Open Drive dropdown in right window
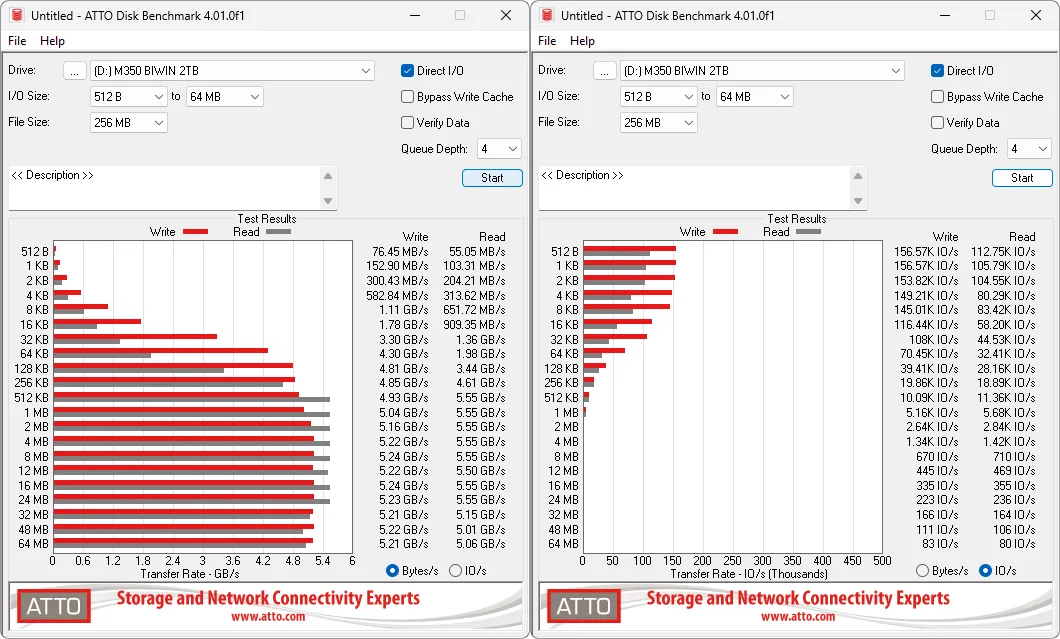This screenshot has height=639, width=1060. pos(762,70)
